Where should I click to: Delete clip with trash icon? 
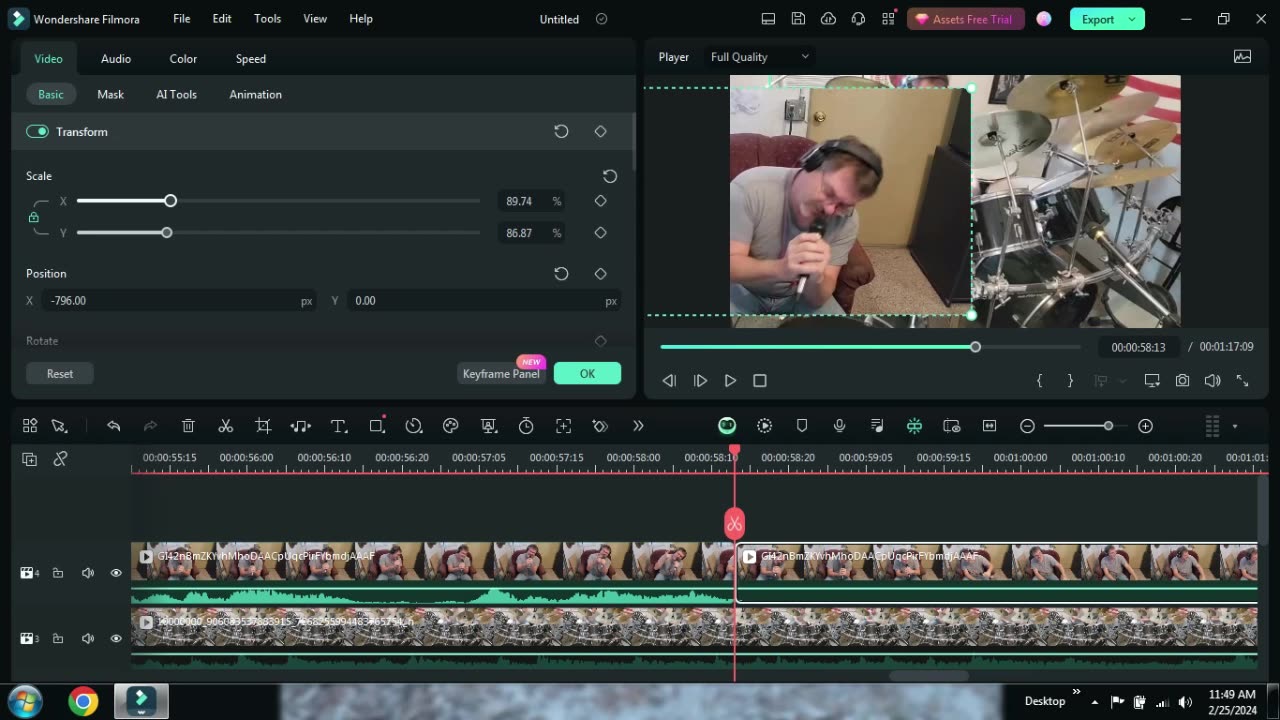click(188, 426)
